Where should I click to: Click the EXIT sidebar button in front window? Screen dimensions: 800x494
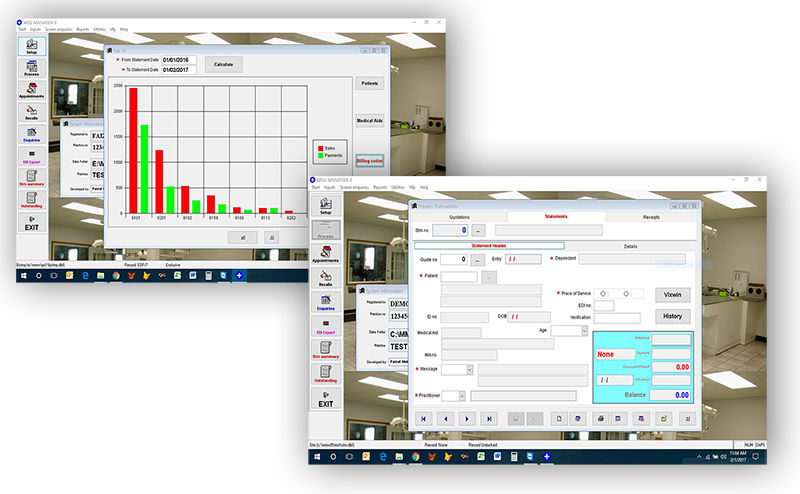click(x=325, y=397)
